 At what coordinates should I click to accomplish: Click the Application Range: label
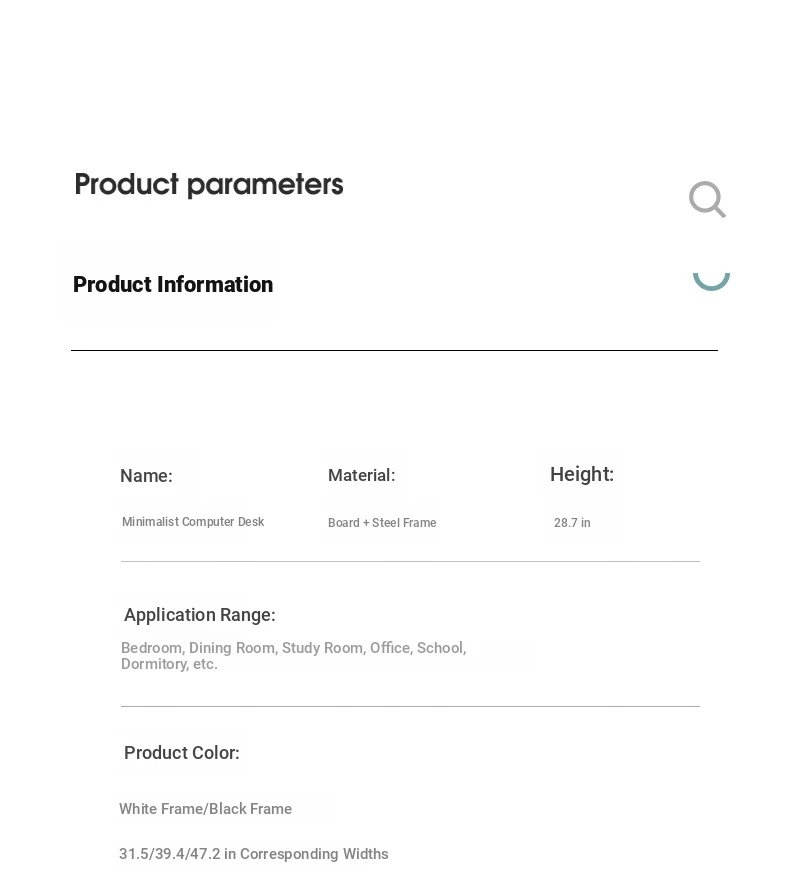click(x=199, y=615)
